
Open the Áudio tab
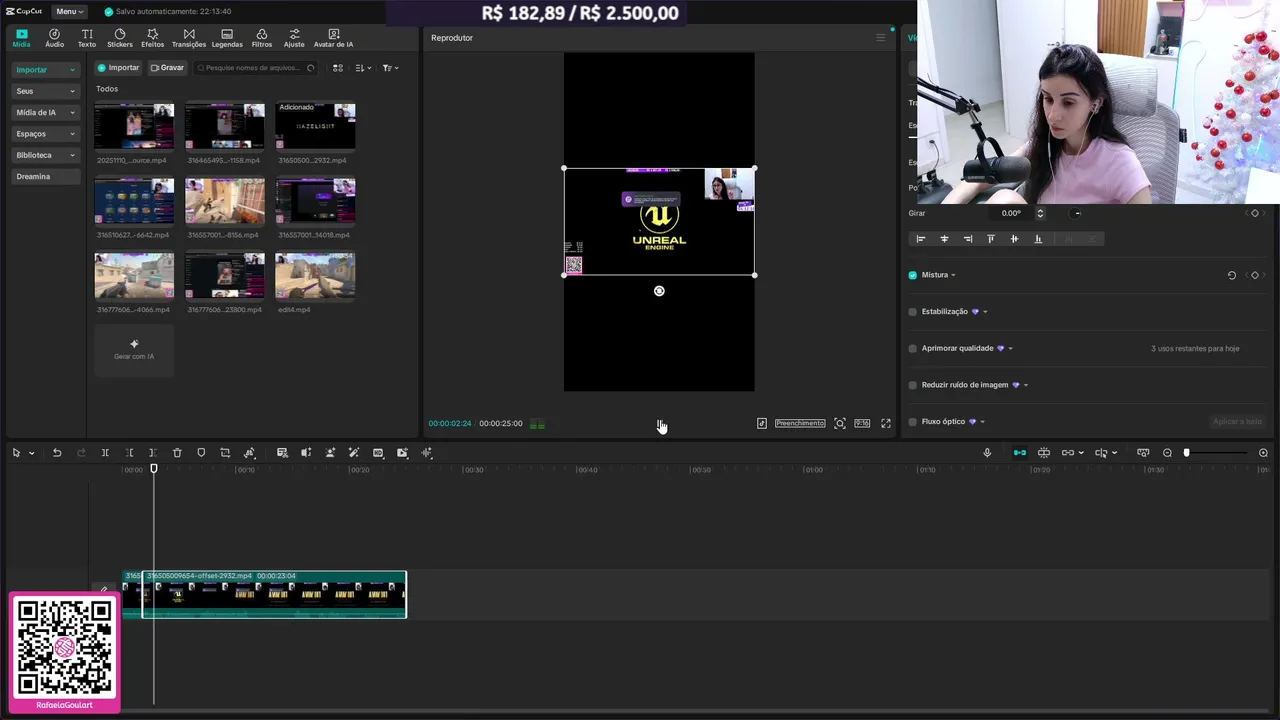(54, 38)
